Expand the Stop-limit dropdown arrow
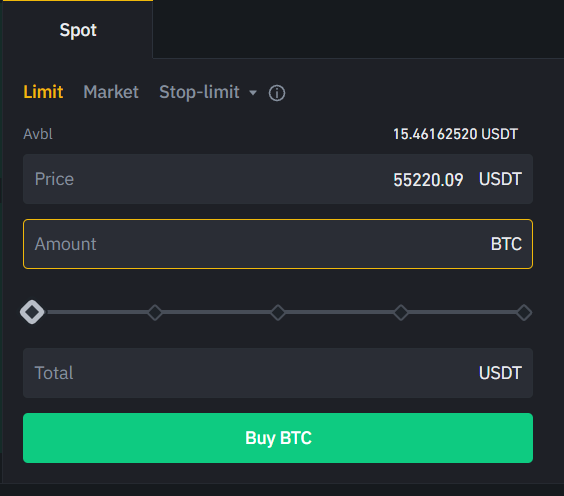The image size is (564, 496). (x=253, y=93)
